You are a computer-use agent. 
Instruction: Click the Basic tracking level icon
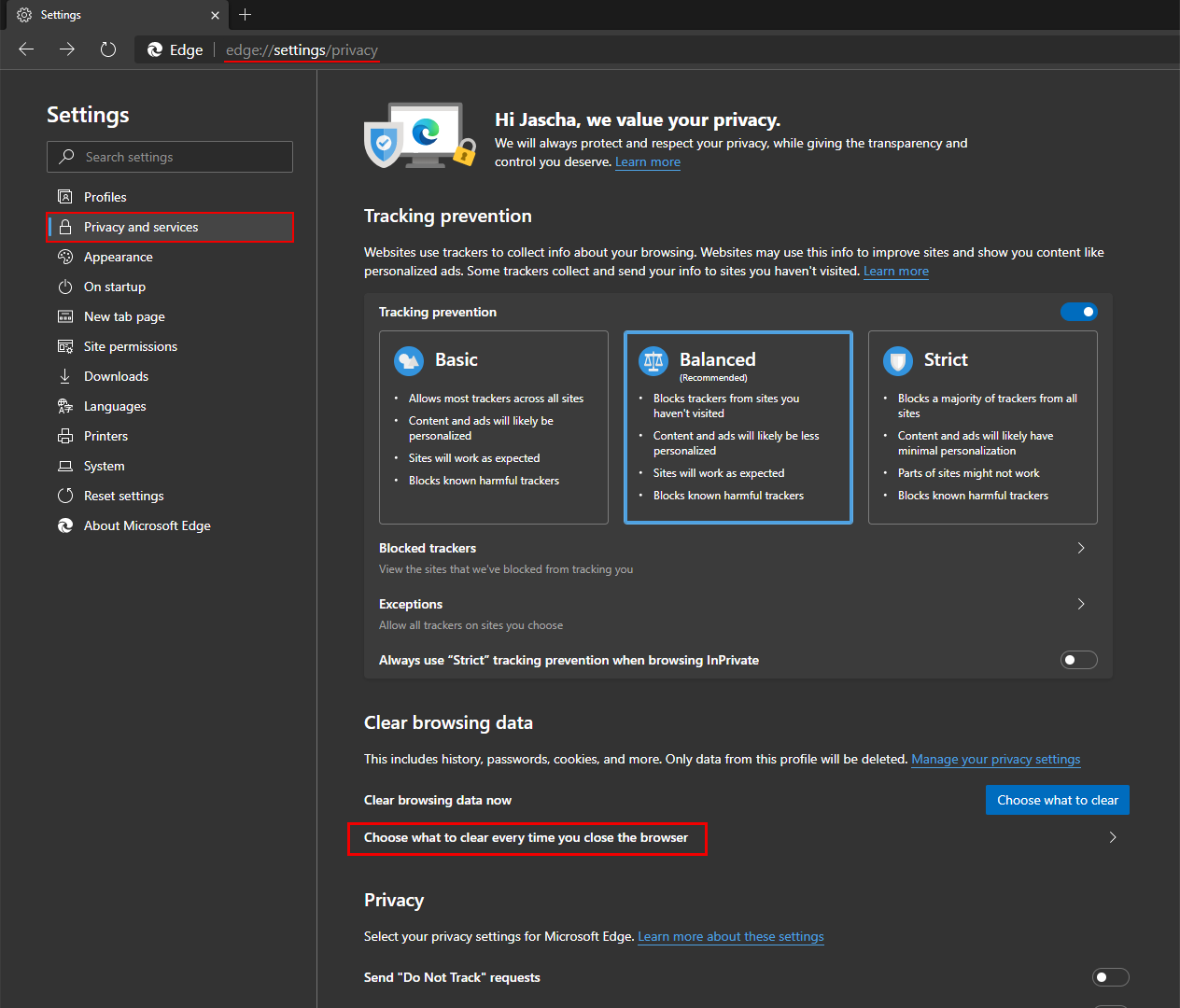pos(409,360)
